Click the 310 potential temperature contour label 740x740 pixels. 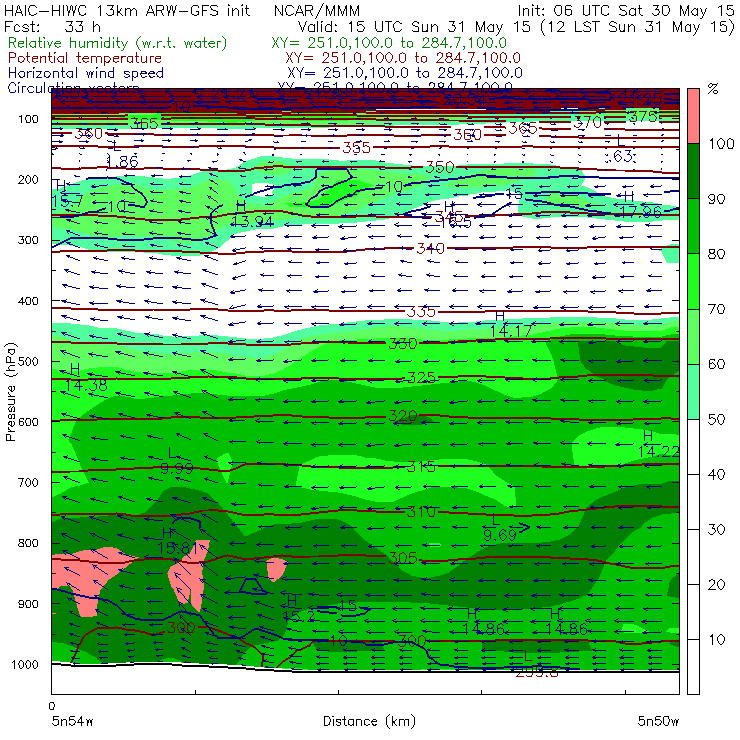(421, 512)
